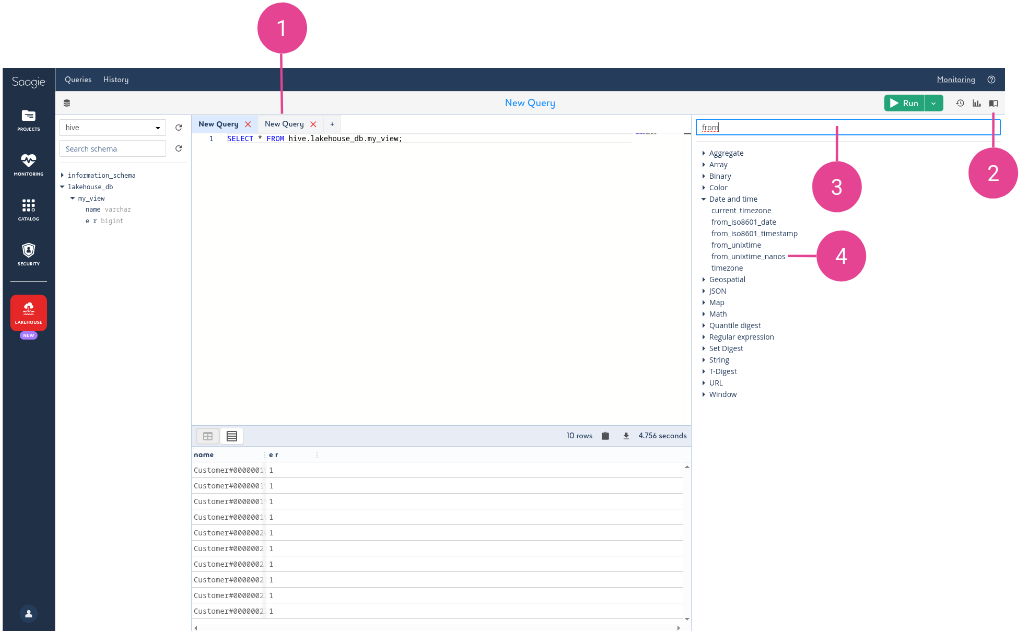Select the from_iso8601_timestamp function

click(x=755, y=234)
